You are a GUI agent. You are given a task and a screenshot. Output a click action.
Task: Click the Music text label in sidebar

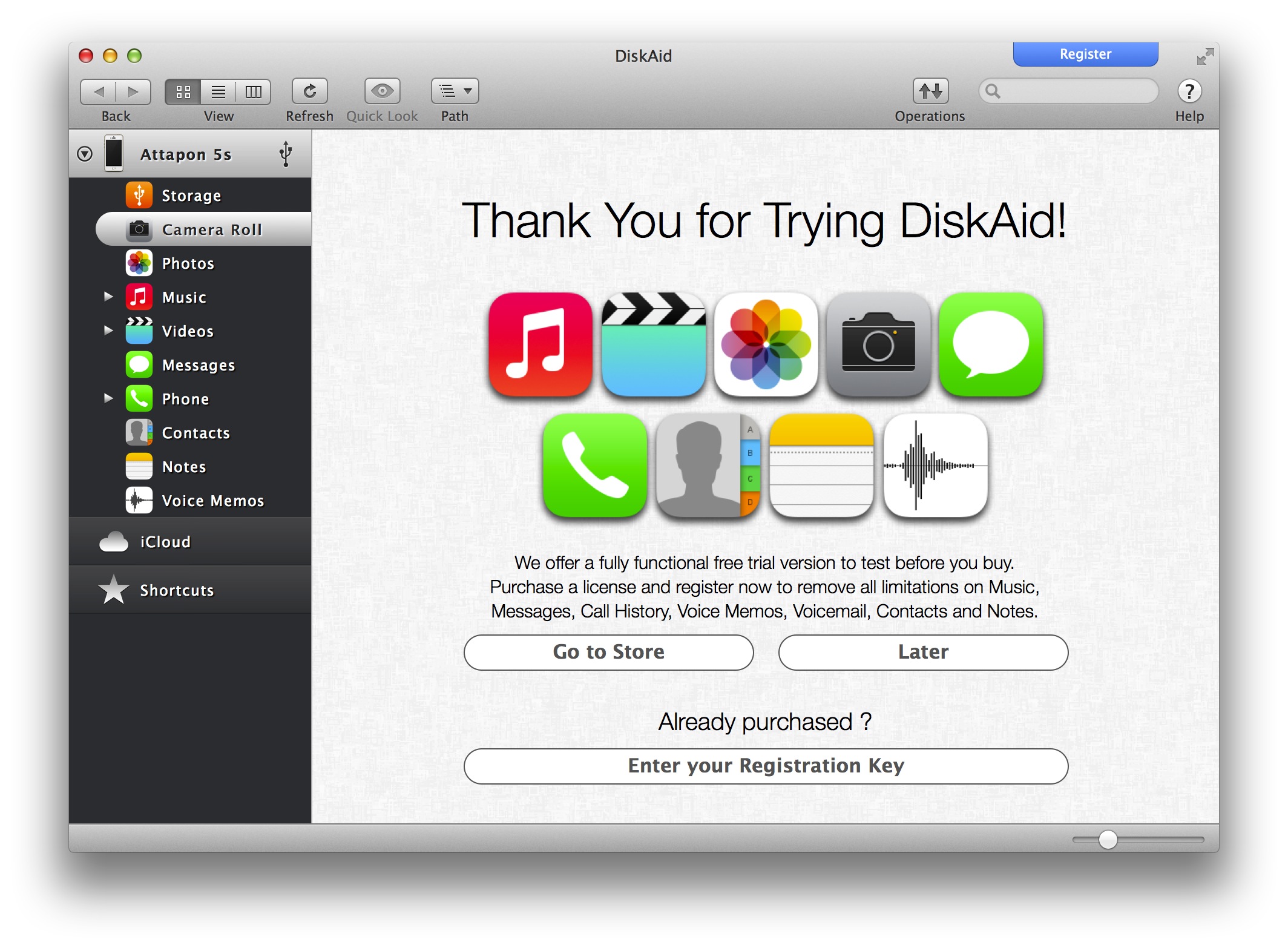(184, 297)
